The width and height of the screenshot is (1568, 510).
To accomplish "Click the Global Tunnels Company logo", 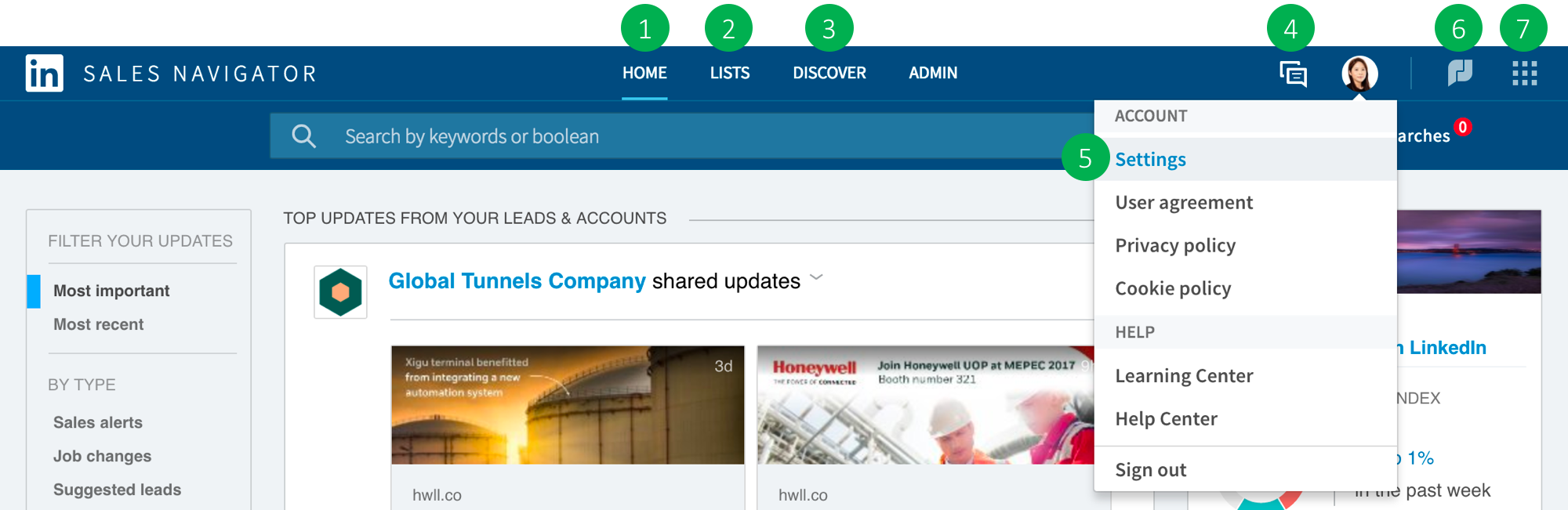I will 340,292.
